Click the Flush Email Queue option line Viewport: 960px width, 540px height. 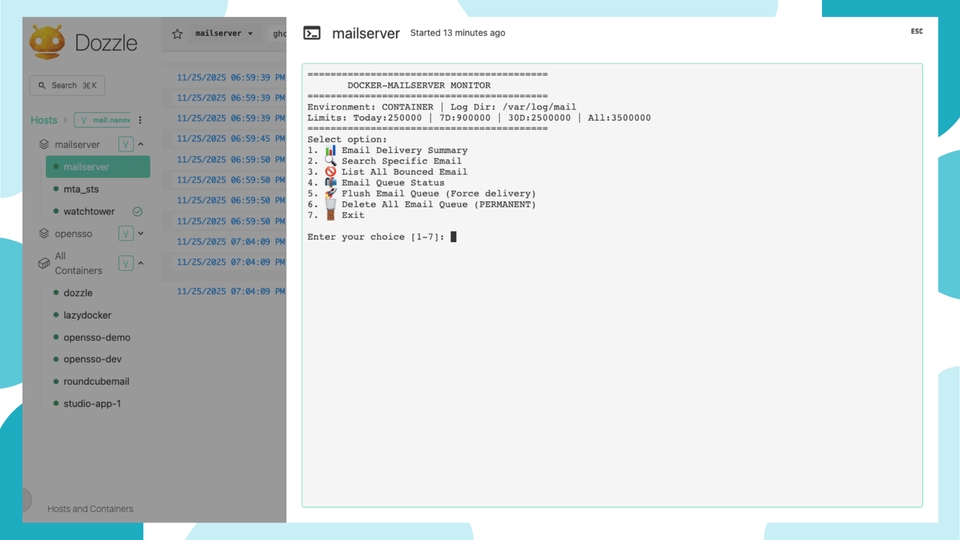coord(422,193)
